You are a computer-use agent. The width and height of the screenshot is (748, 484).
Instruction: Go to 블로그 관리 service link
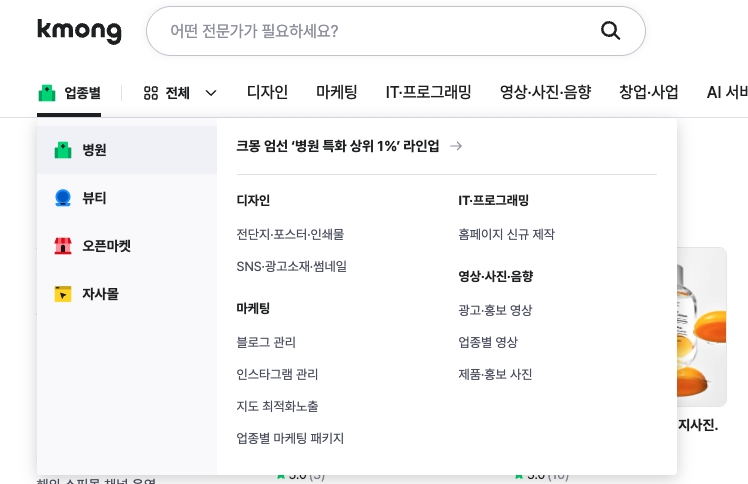(266, 342)
